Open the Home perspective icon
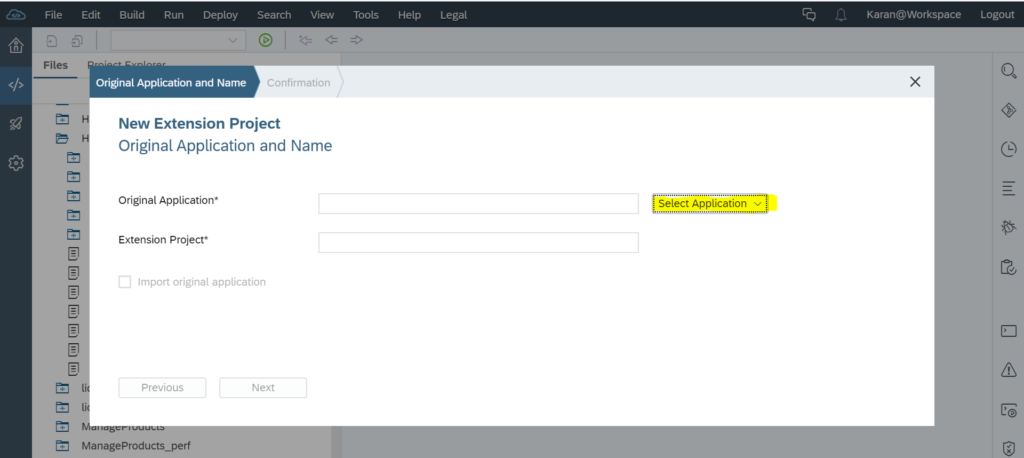 pos(16,46)
